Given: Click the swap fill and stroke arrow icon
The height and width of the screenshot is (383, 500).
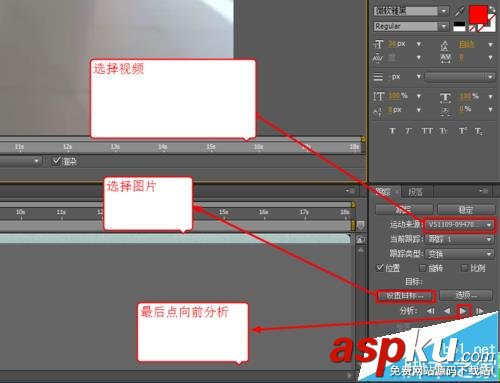Looking at the screenshot, I should coord(492,9).
